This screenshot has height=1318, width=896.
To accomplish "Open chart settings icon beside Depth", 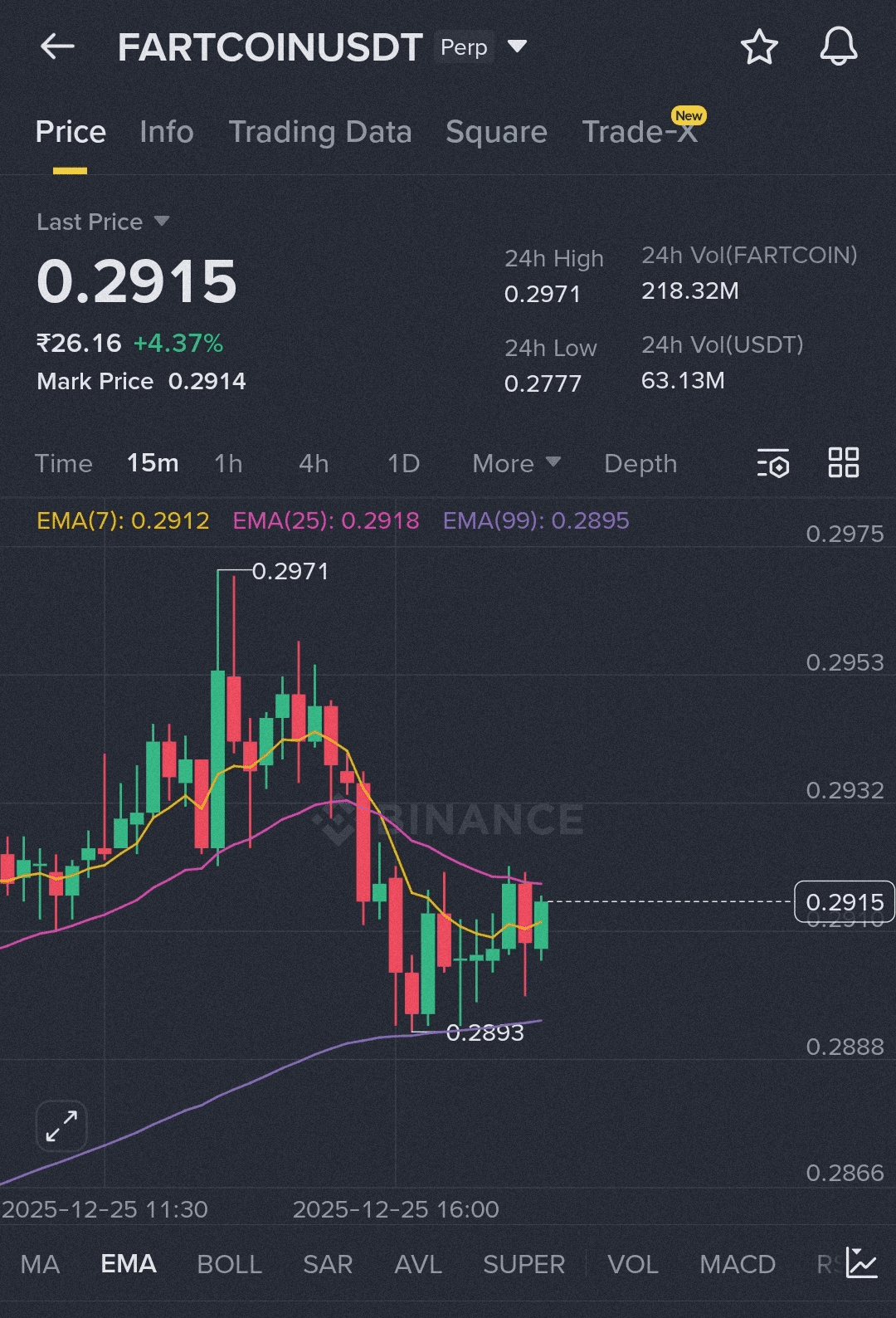I will point(773,463).
